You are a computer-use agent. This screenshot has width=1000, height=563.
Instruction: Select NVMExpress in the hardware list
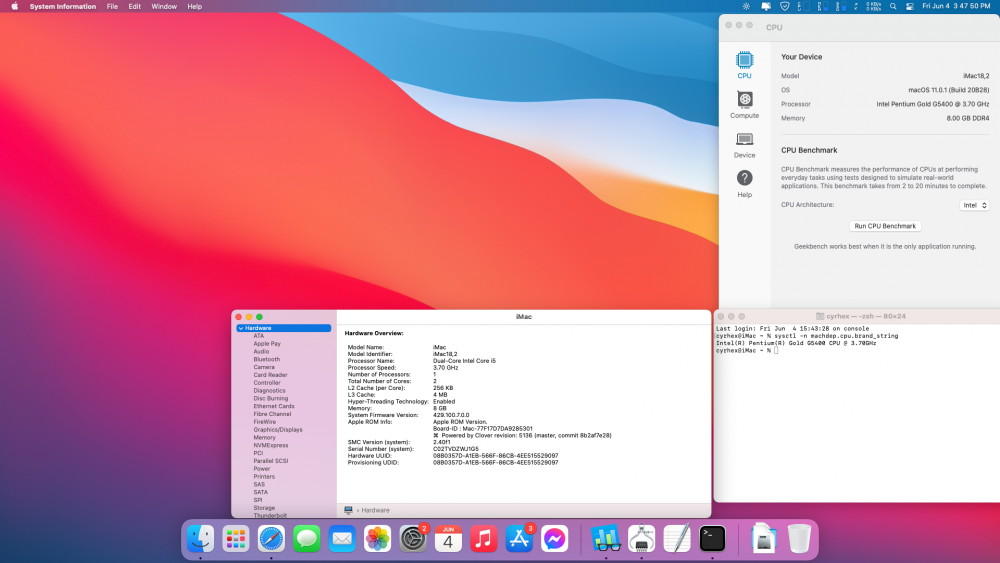click(270, 445)
